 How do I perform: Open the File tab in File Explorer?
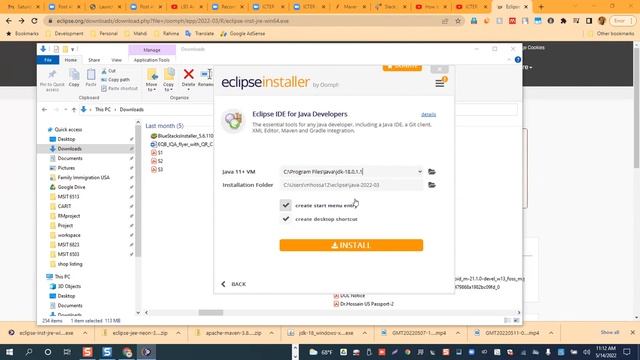click(x=48, y=60)
